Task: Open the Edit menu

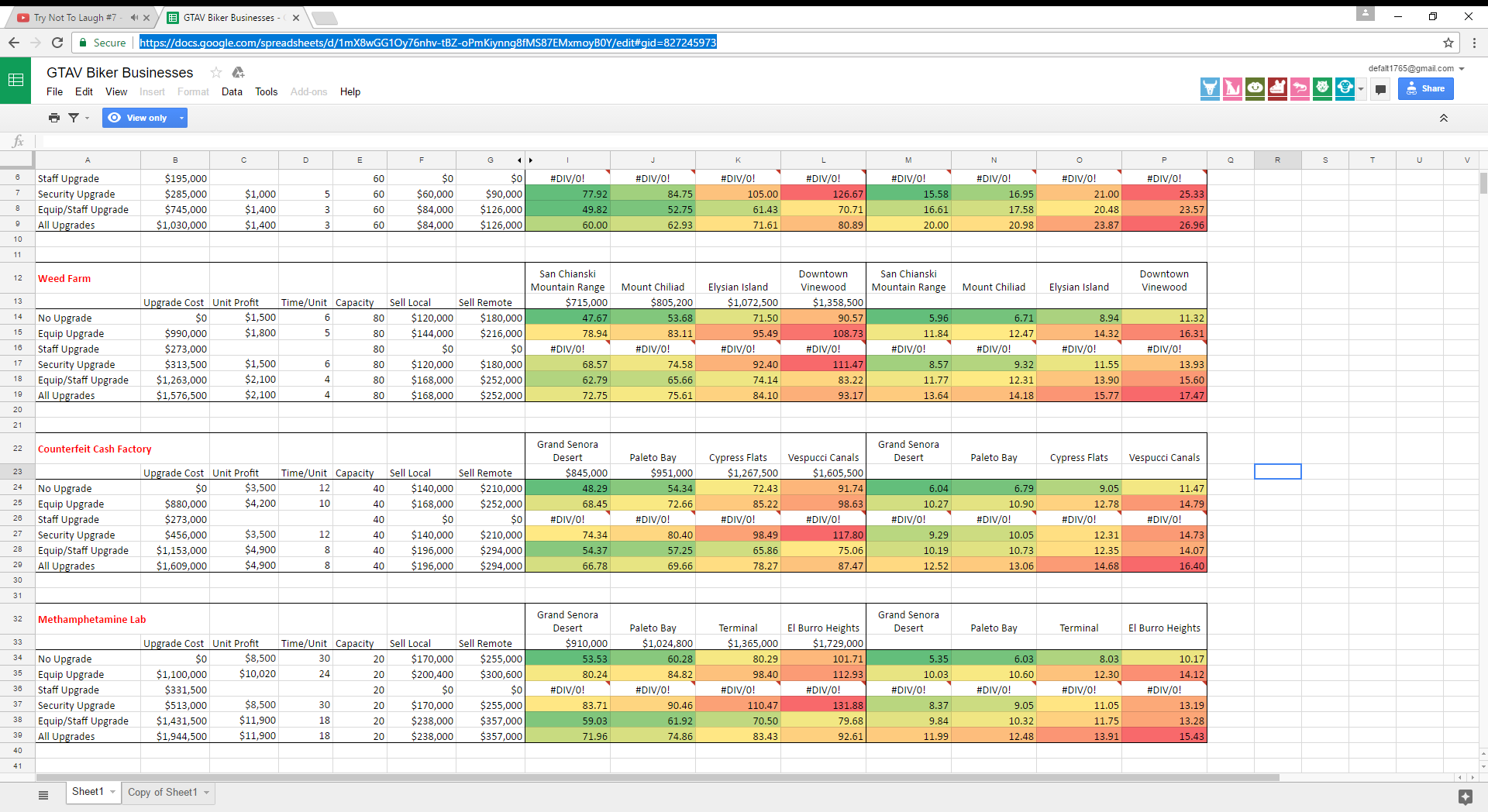Action: pyautogui.click(x=84, y=91)
